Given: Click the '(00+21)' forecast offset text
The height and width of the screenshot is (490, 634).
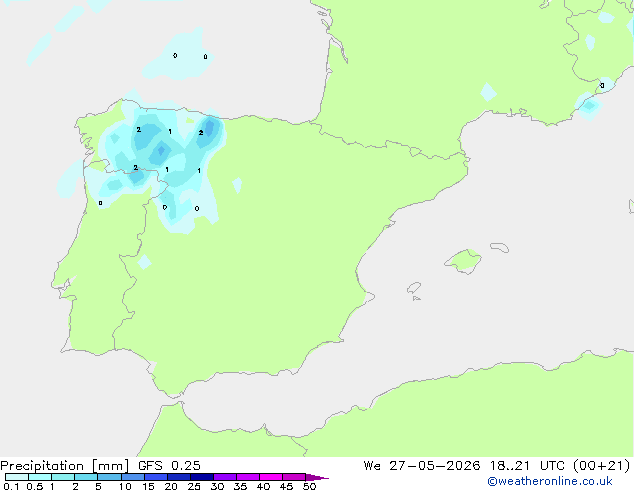Looking at the screenshot, I should click(x=602, y=466).
